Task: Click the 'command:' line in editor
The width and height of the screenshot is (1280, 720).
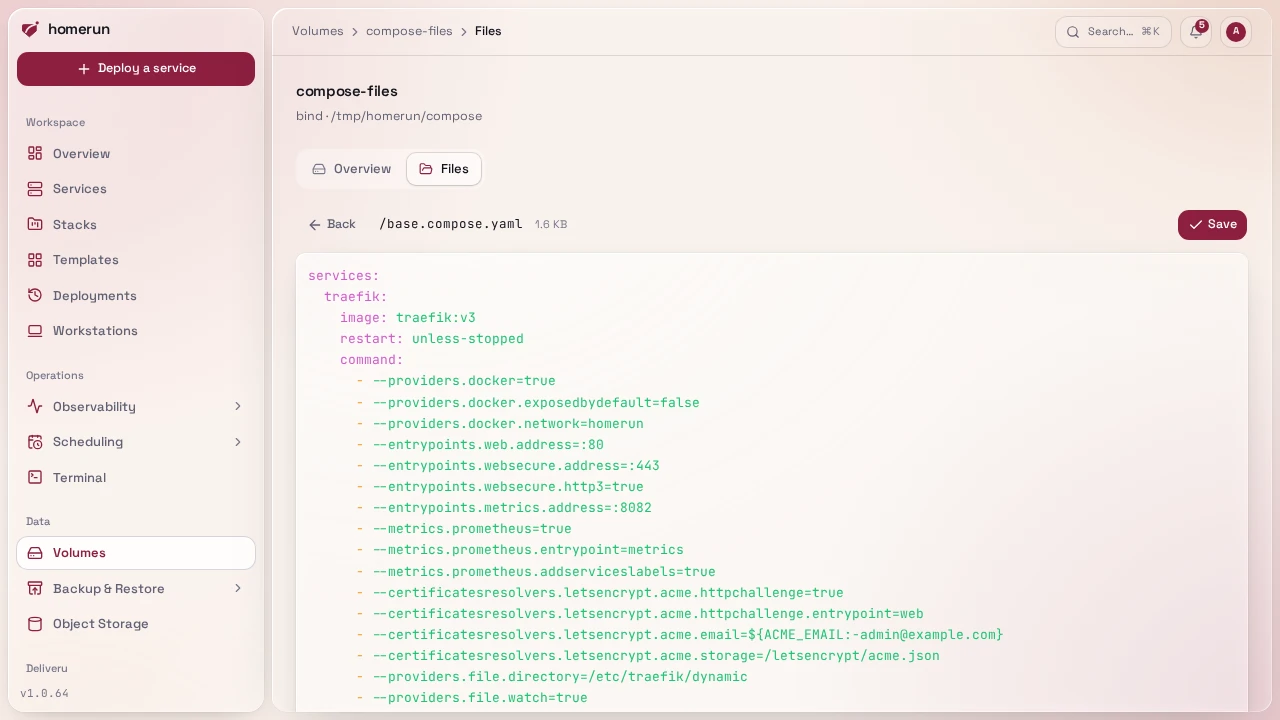Action: 372,360
